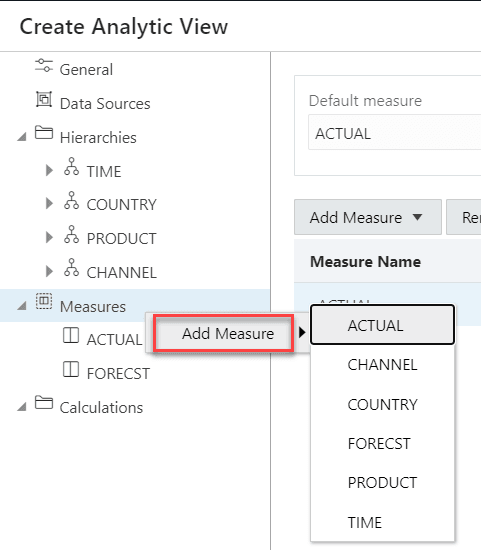The width and height of the screenshot is (481, 550).
Task: Click the PRODUCT hierarchy icon
Action: tap(72, 234)
